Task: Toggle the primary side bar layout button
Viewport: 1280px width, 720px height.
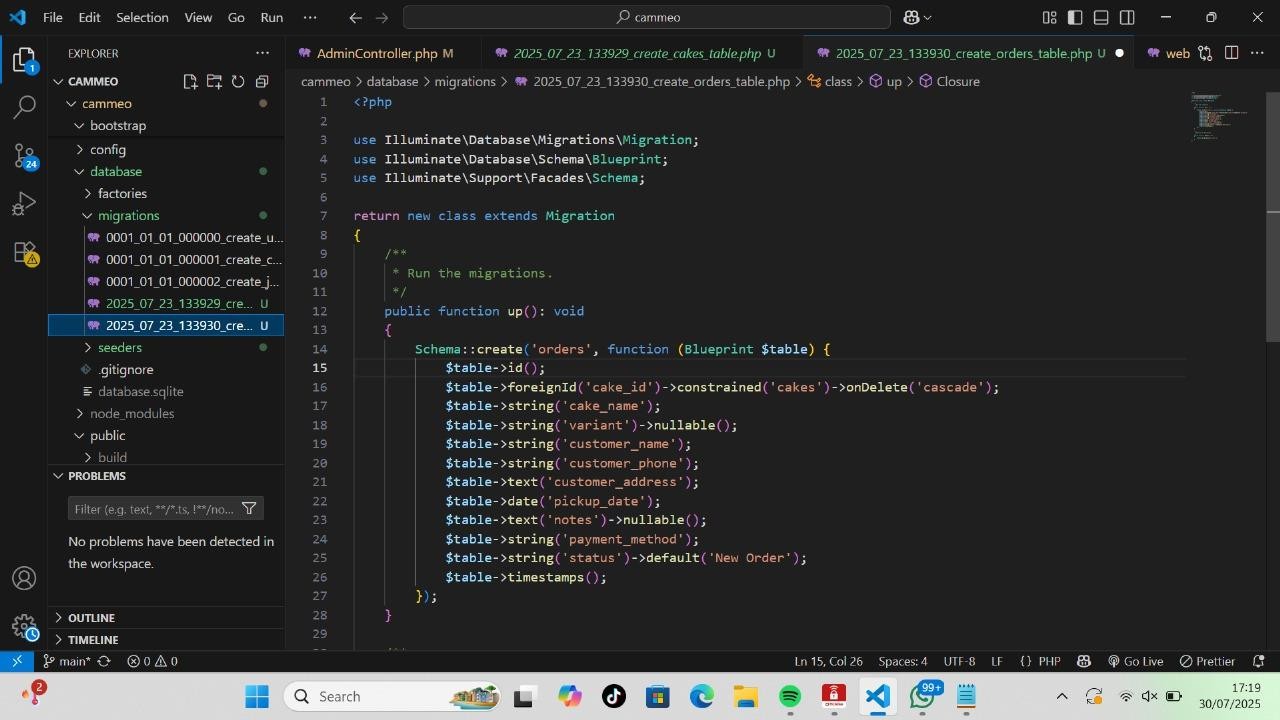Action: (x=1075, y=17)
